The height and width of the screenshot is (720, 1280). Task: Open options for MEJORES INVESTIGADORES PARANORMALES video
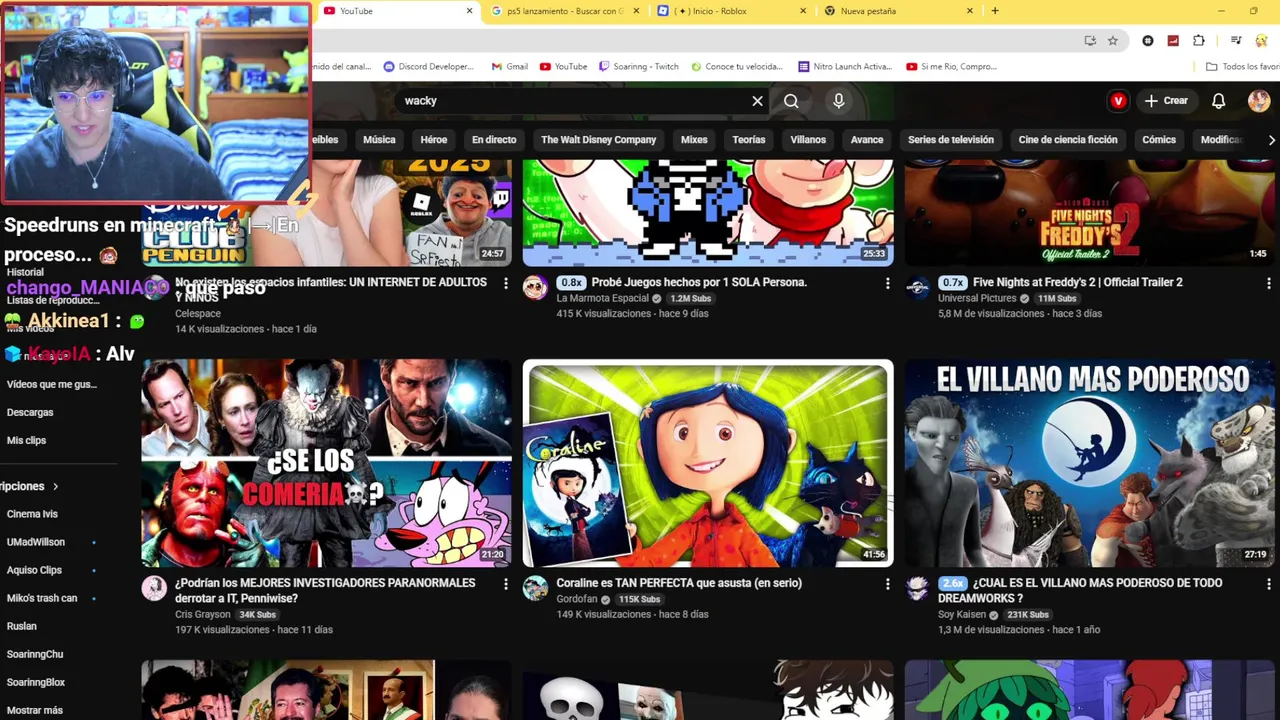pyautogui.click(x=505, y=584)
